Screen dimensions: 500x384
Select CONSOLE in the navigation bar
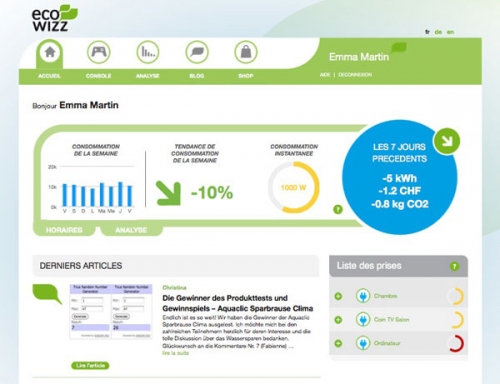coord(98,76)
